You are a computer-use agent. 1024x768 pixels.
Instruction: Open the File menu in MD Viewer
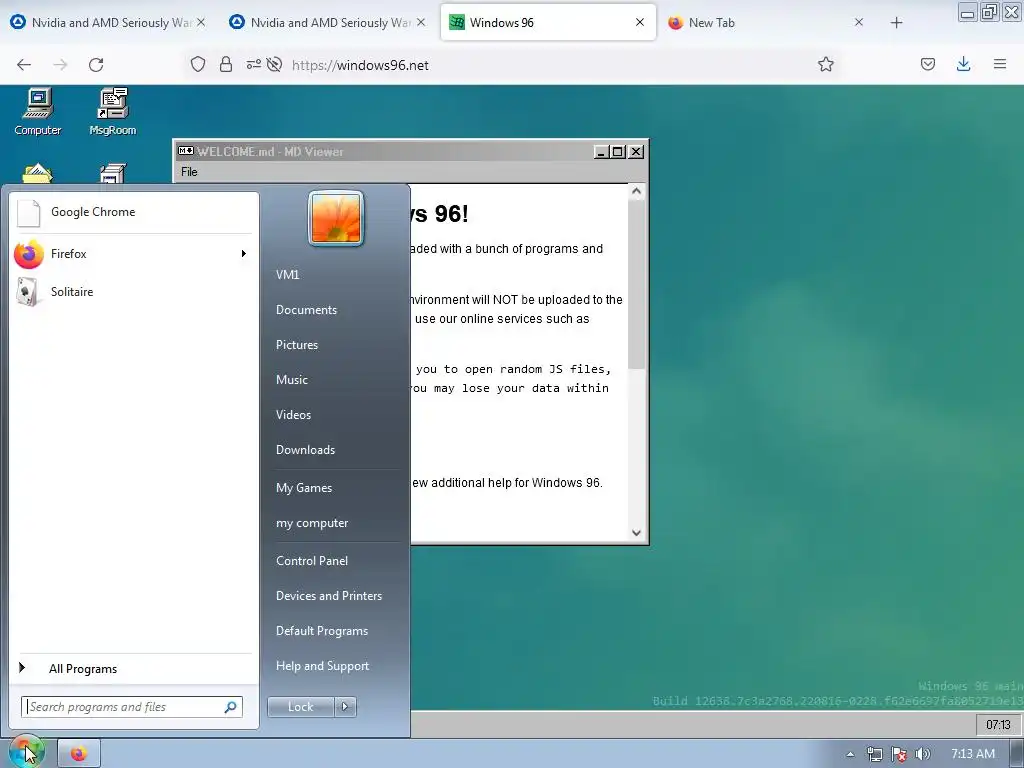tap(189, 172)
